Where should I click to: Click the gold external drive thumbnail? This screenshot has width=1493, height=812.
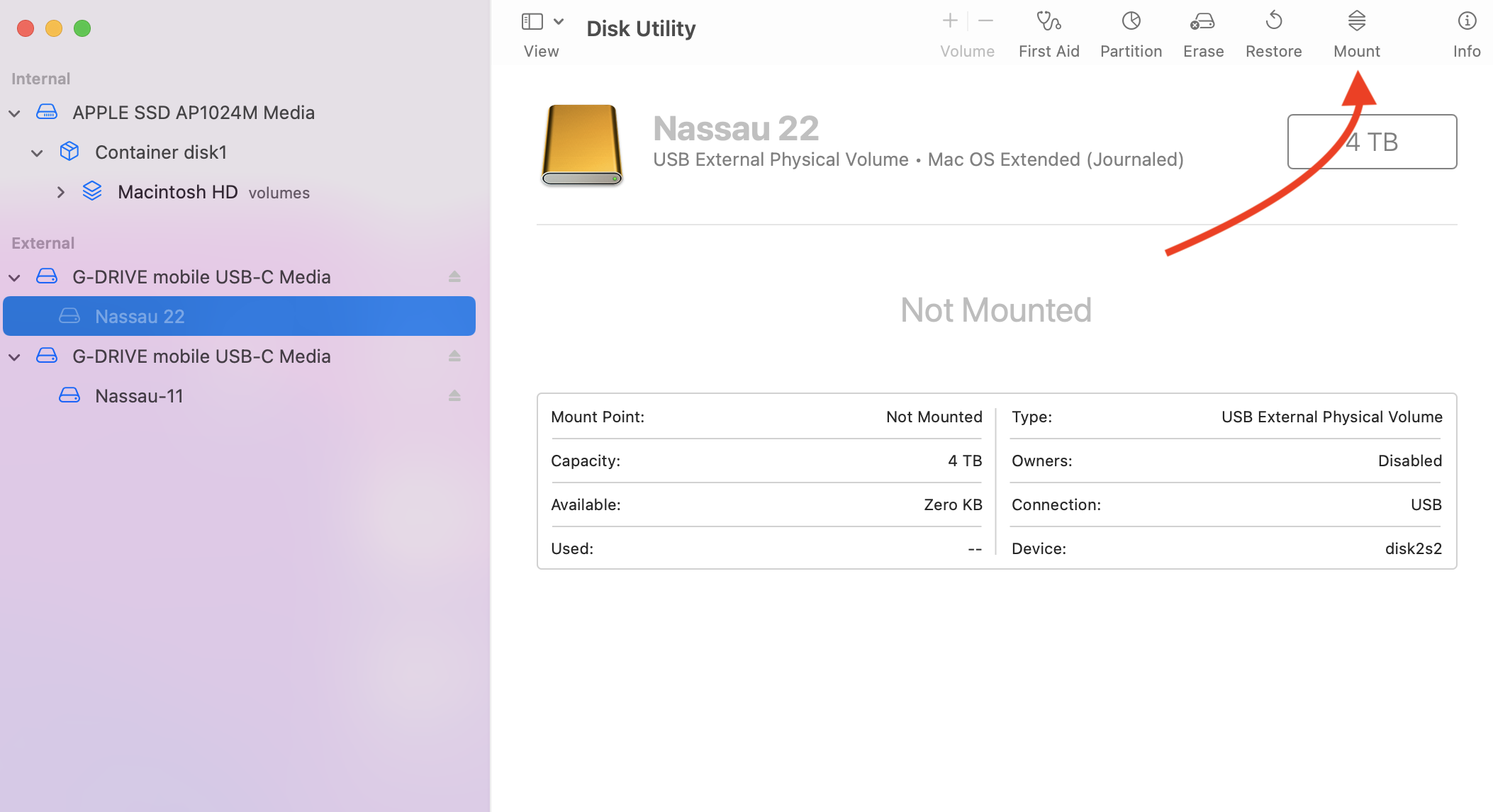tap(582, 145)
